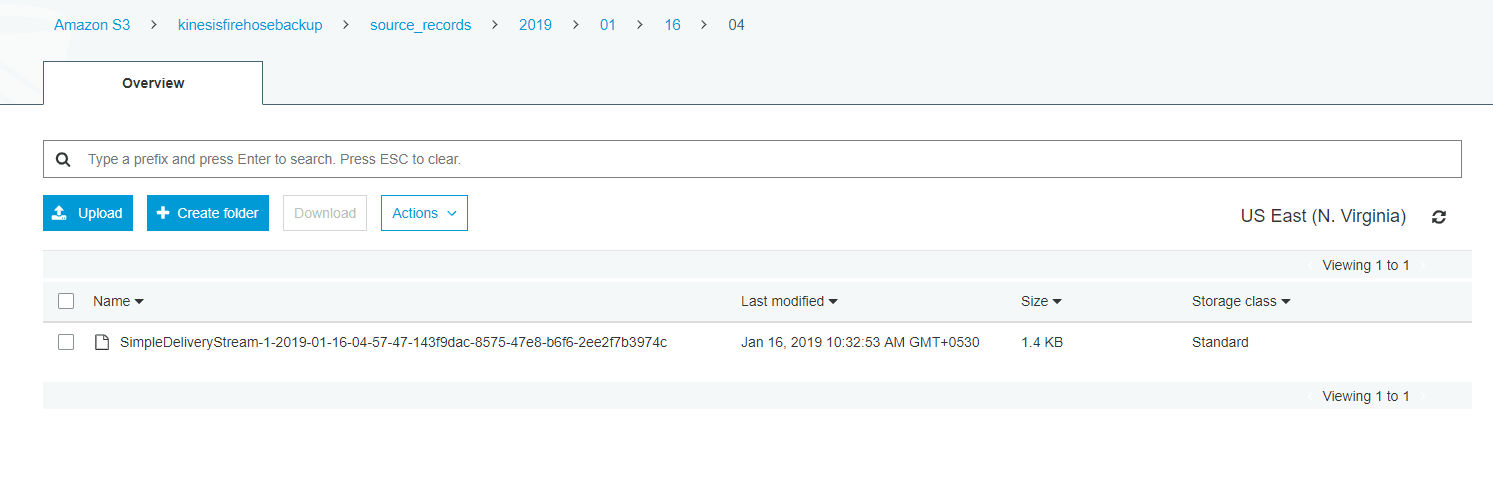
Task: Sort by Name column arrow
Action: tap(139, 301)
